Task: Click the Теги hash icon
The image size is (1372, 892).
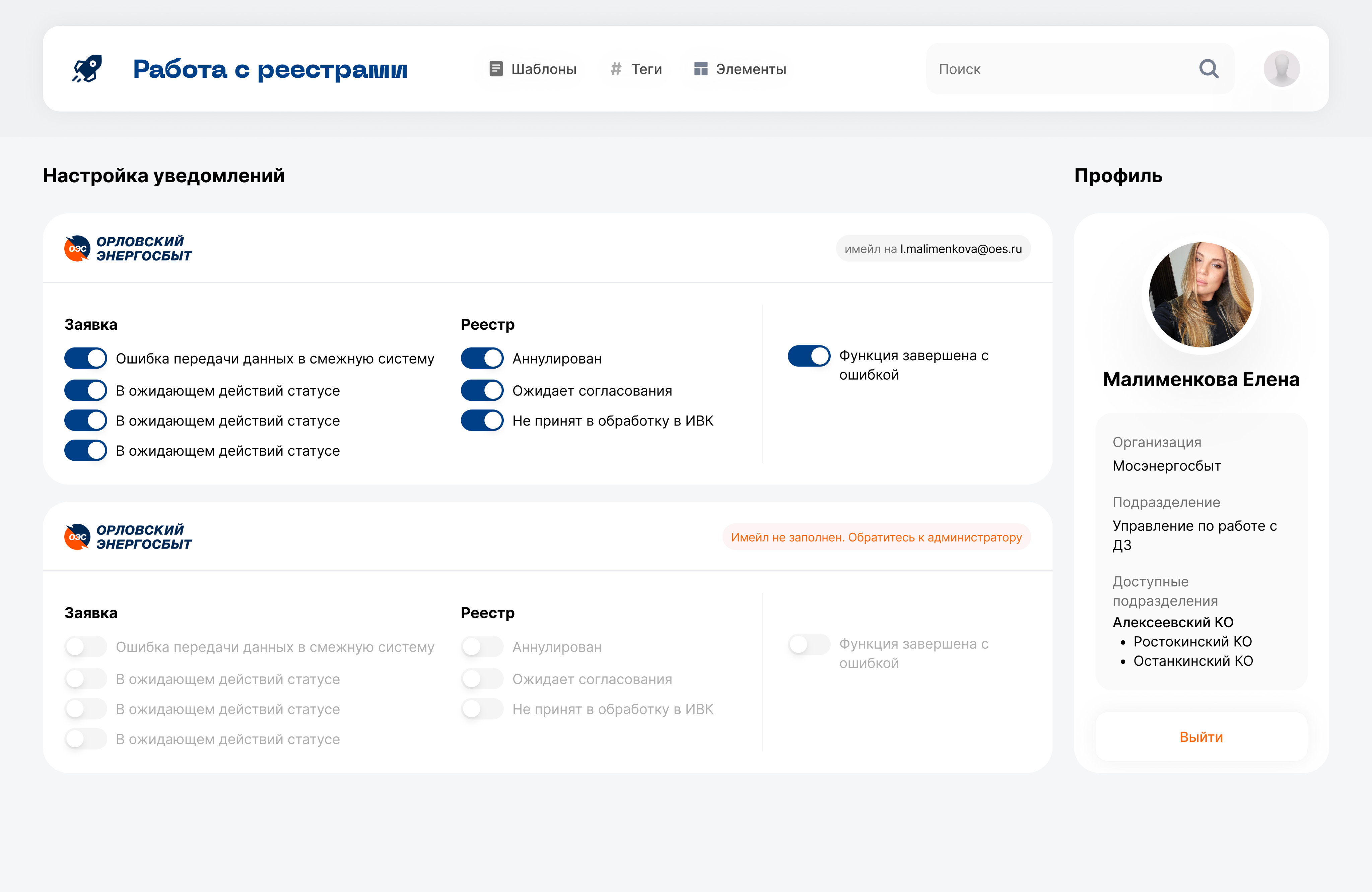Action: [x=616, y=69]
